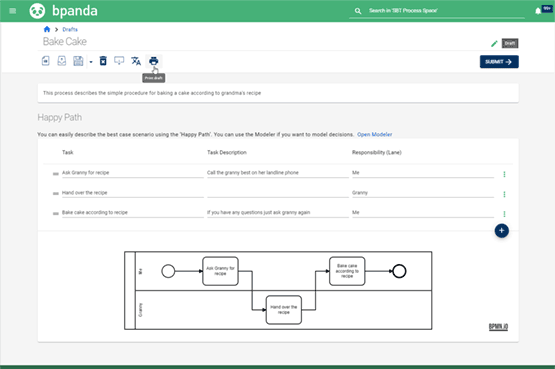The height and width of the screenshot is (369, 555).
Task: Click the process description text box
Action: point(278,93)
